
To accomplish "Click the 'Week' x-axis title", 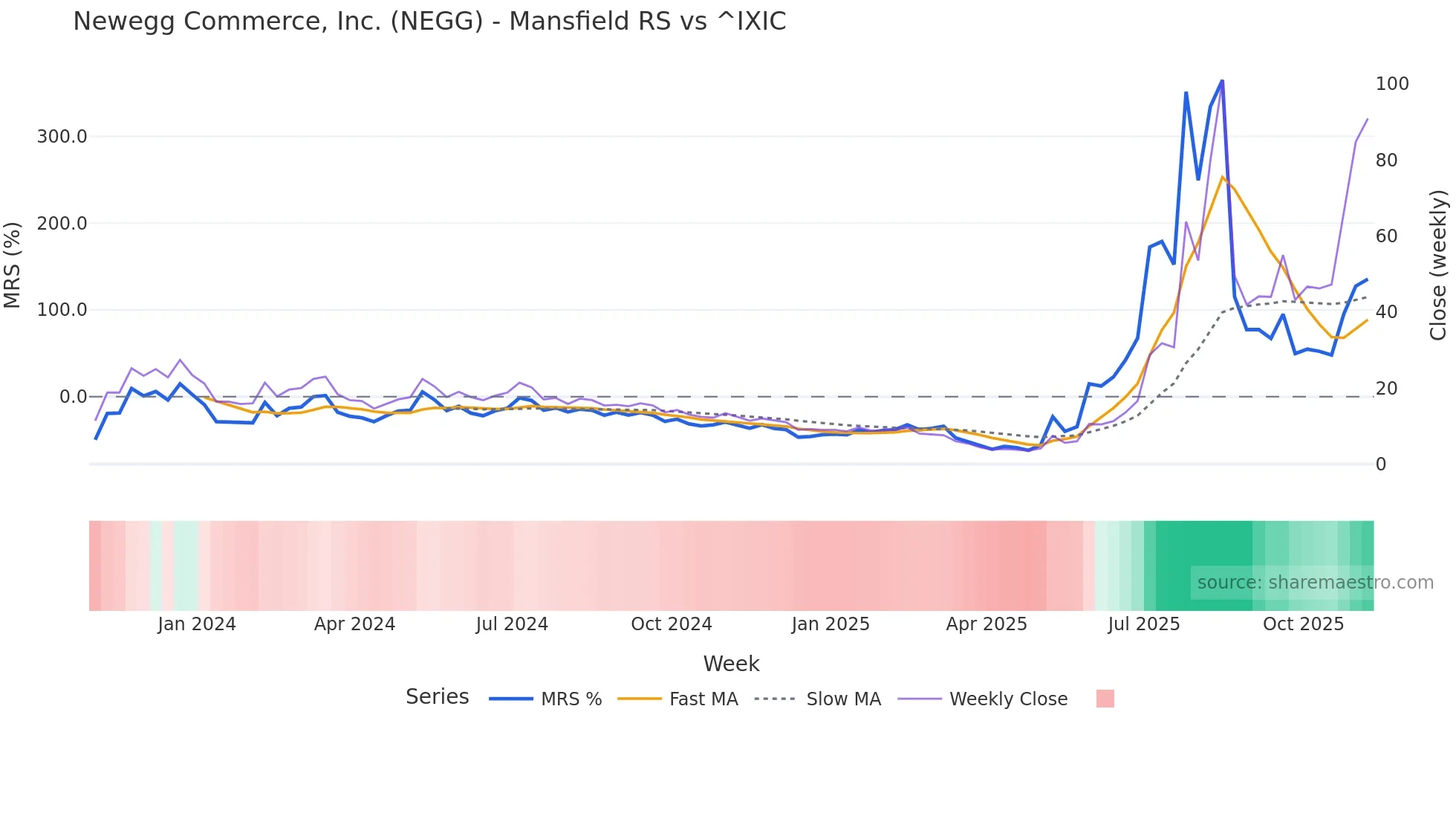I will (x=731, y=664).
